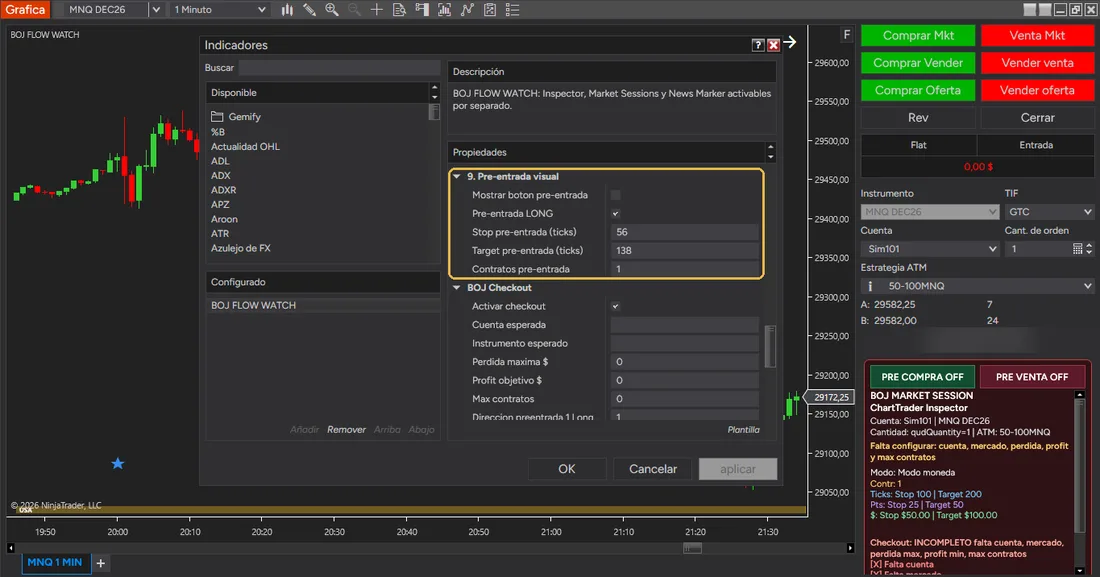Click the F button on the chart
The height and width of the screenshot is (577, 1100).
(847, 34)
